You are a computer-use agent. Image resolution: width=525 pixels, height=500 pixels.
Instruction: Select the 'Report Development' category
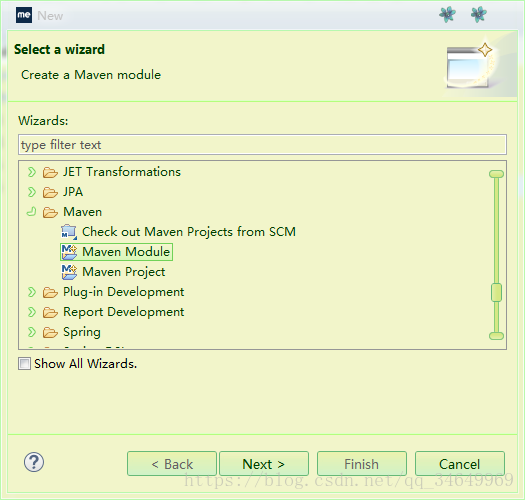[x=124, y=312]
